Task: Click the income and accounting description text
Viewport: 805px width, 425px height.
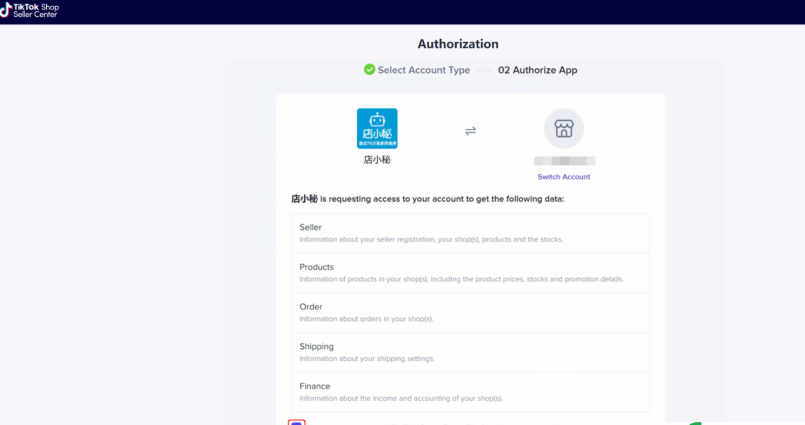Action: pyautogui.click(x=400, y=398)
